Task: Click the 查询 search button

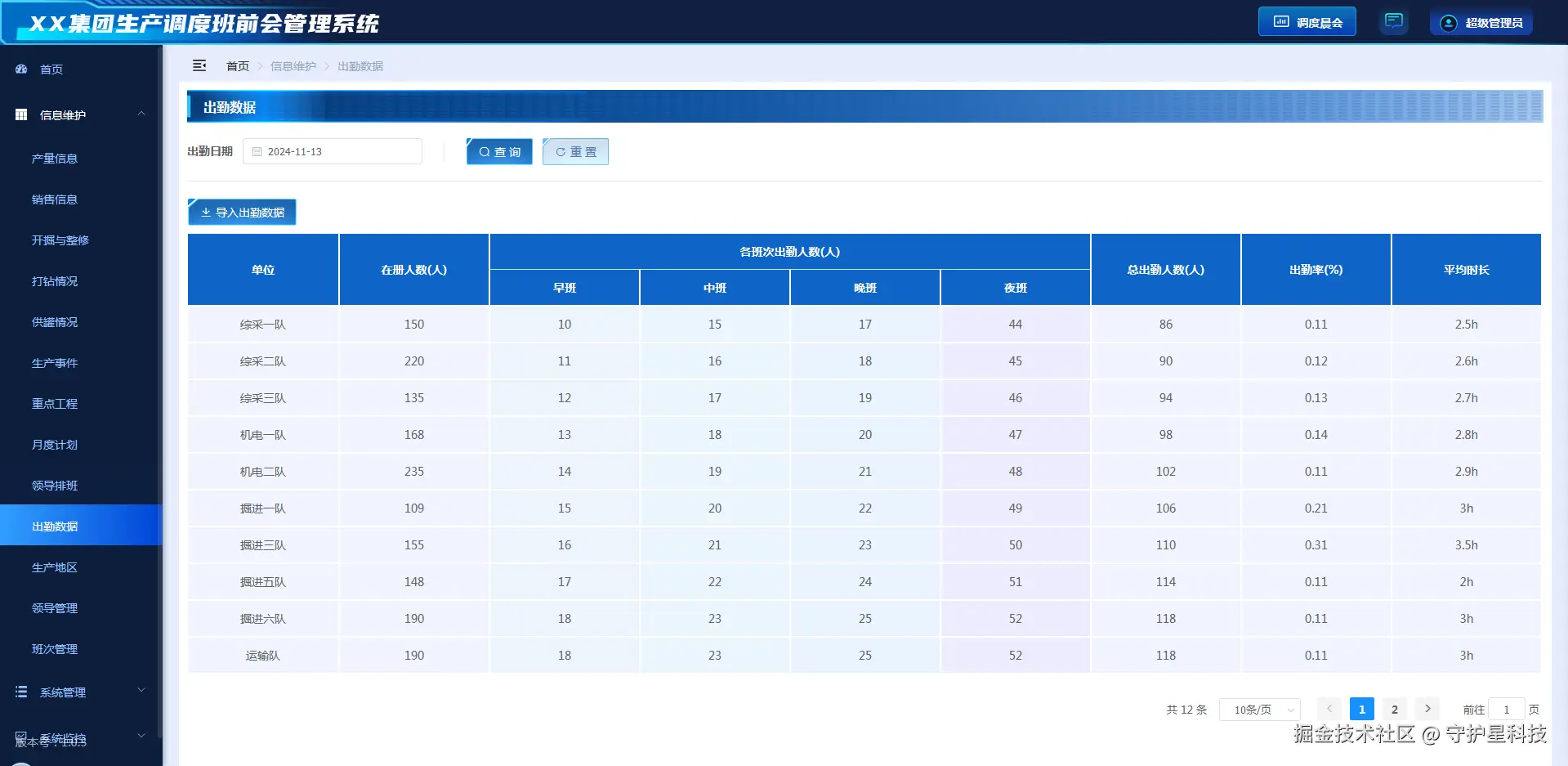Action: tap(499, 151)
